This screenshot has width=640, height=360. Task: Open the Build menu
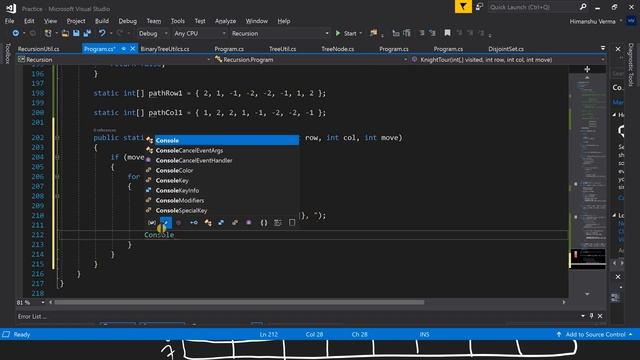[x=102, y=21]
